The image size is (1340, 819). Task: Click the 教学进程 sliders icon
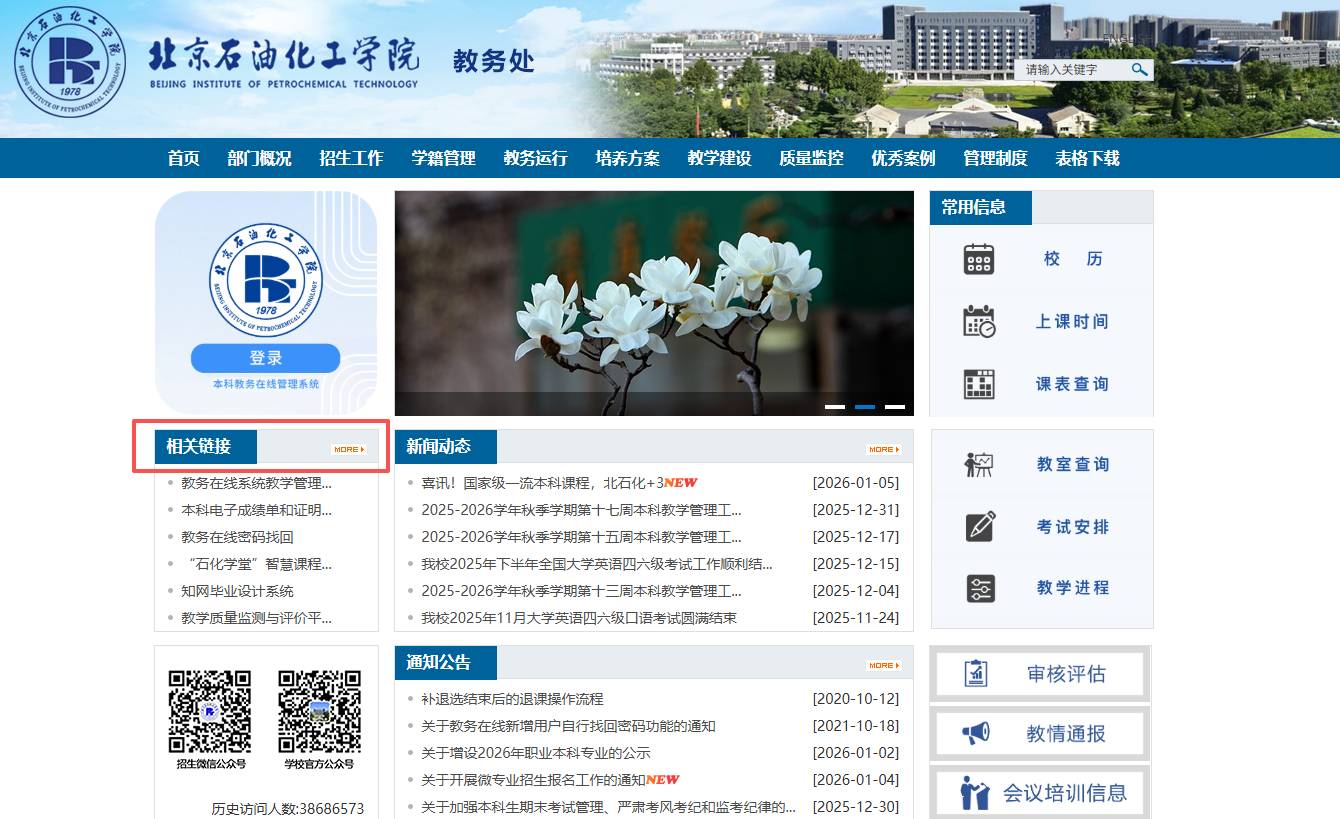click(x=980, y=588)
